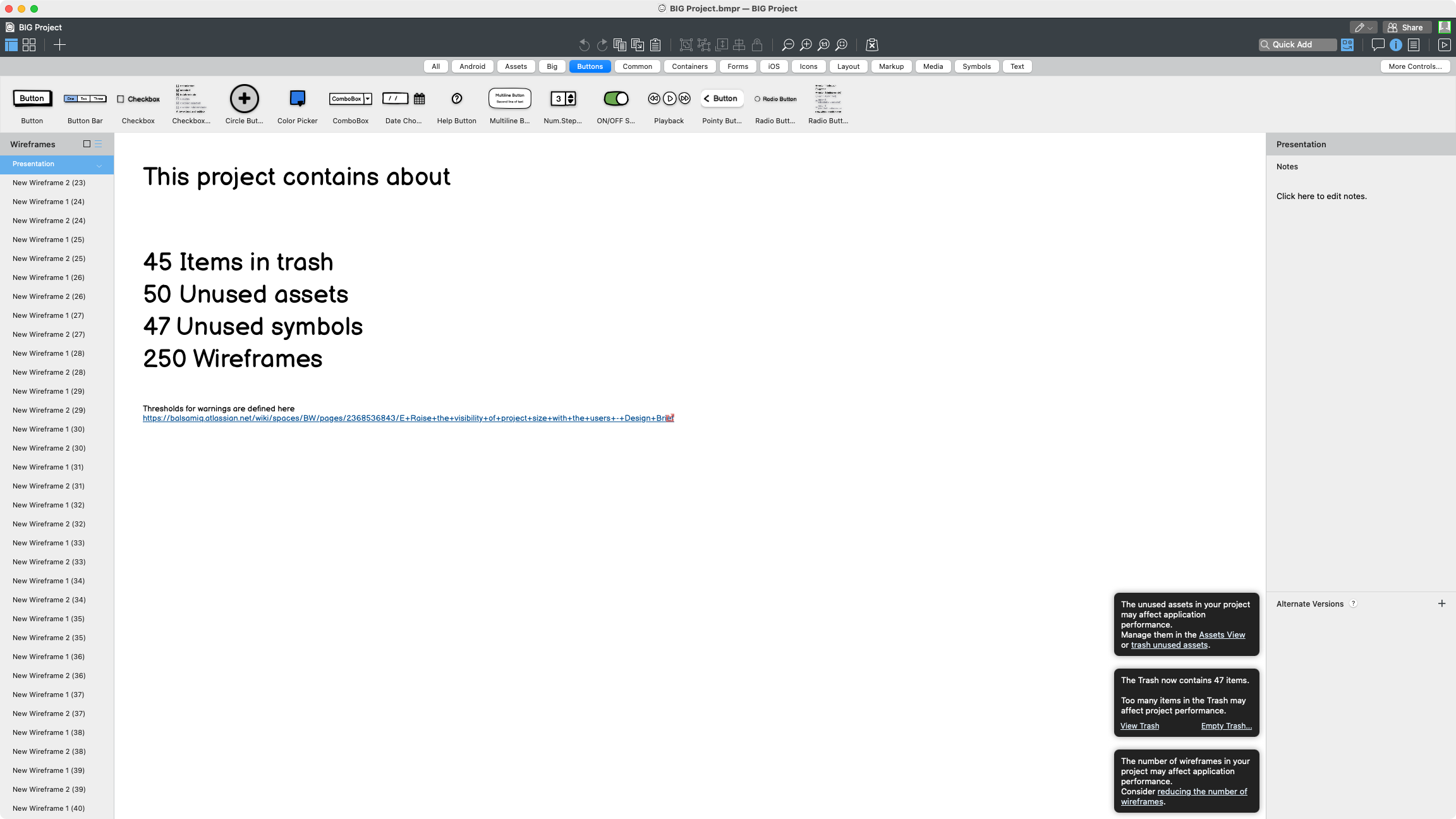Click the delete markup clipboard-X icon
The image size is (1456, 819).
(x=872, y=45)
